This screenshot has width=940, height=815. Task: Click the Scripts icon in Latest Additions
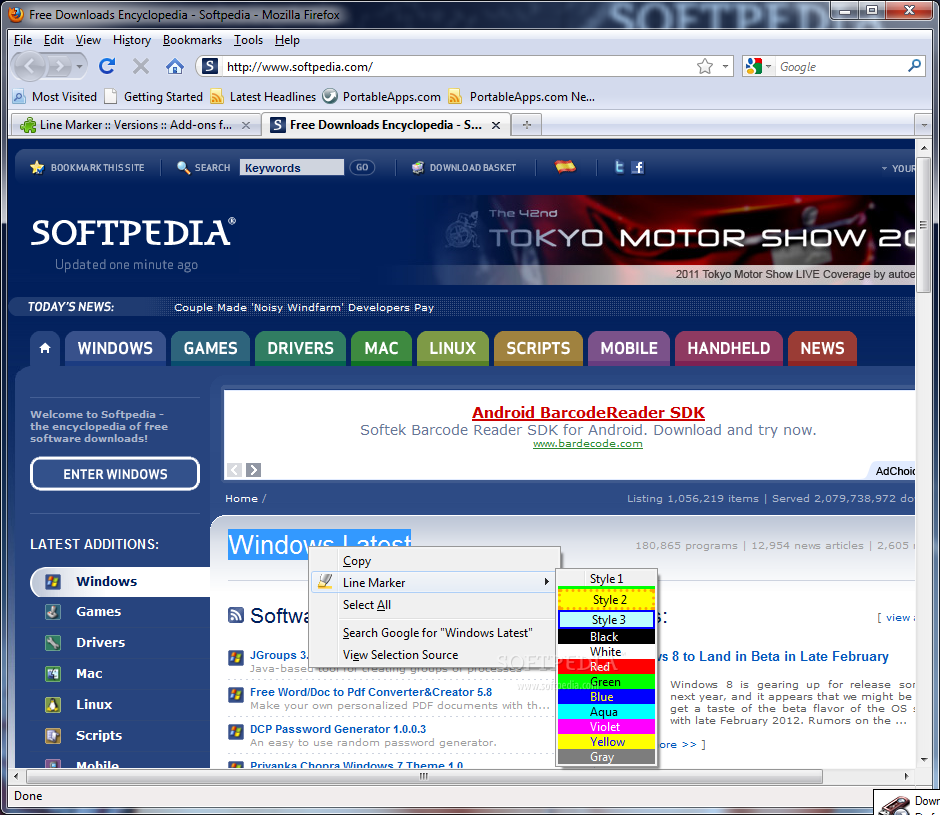click(x=53, y=736)
